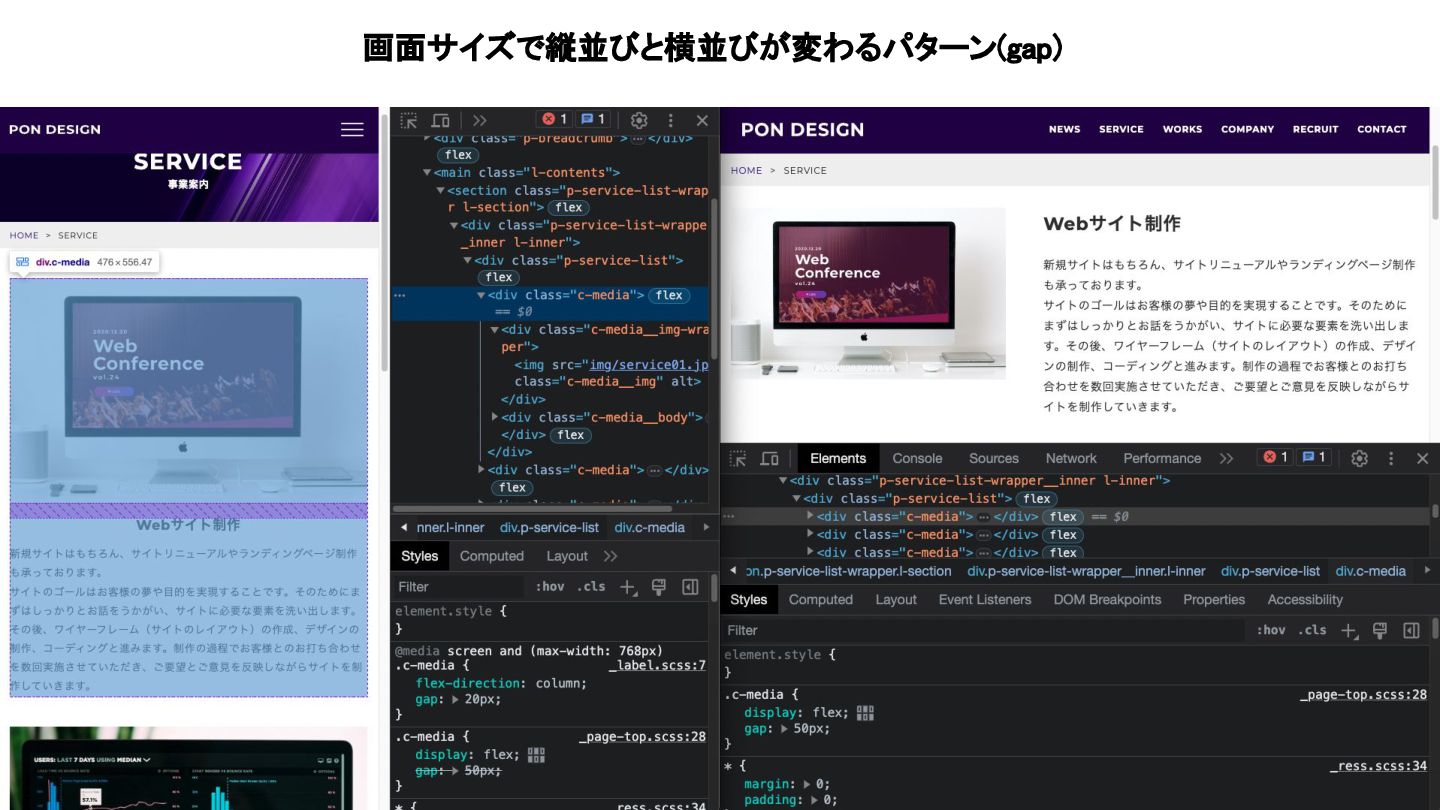1440x810 pixels.
Task: Open the Elements tab in the right DevTools
Action: 838,458
